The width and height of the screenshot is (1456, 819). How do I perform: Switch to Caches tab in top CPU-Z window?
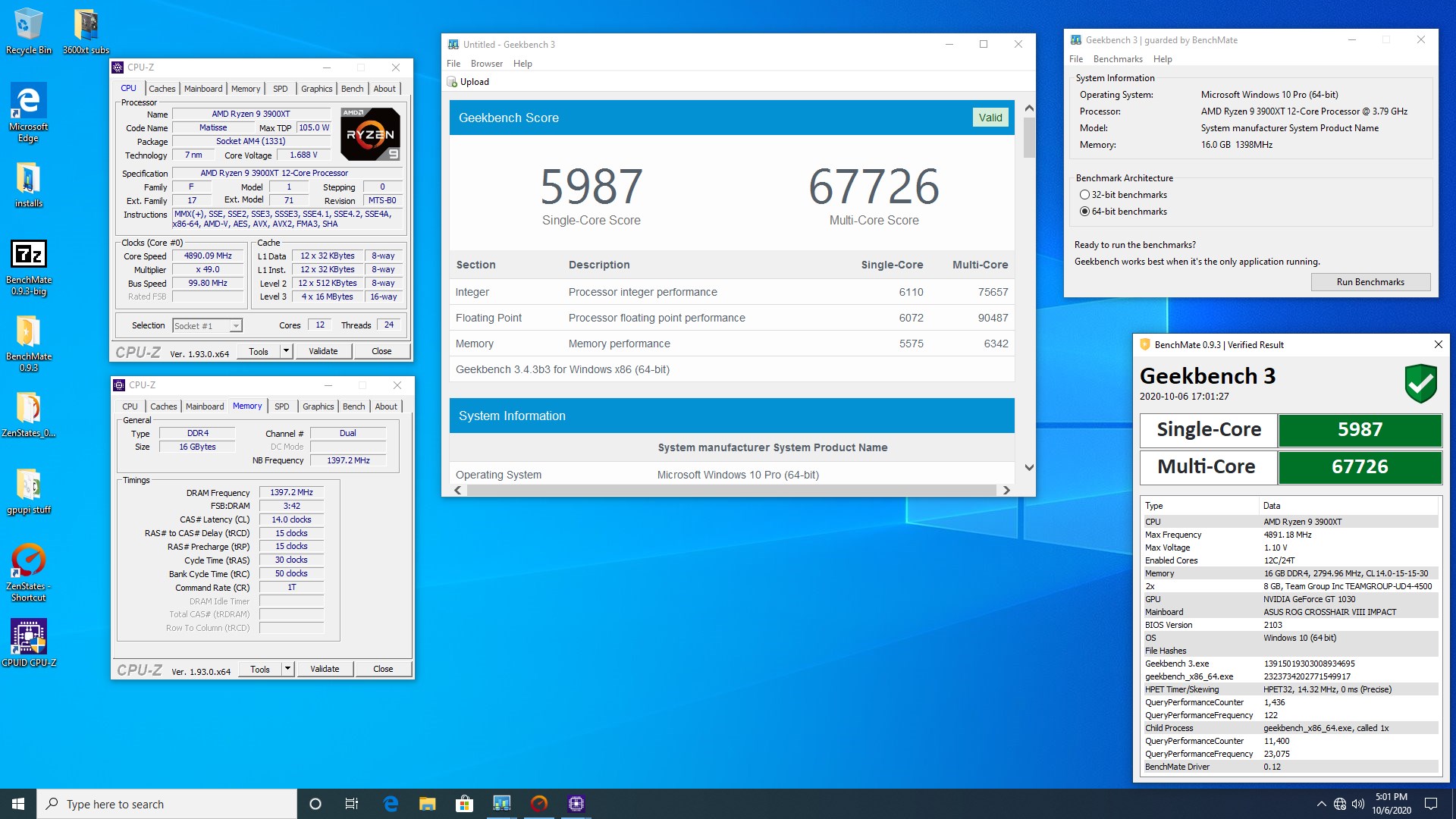click(x=162, y=89)
